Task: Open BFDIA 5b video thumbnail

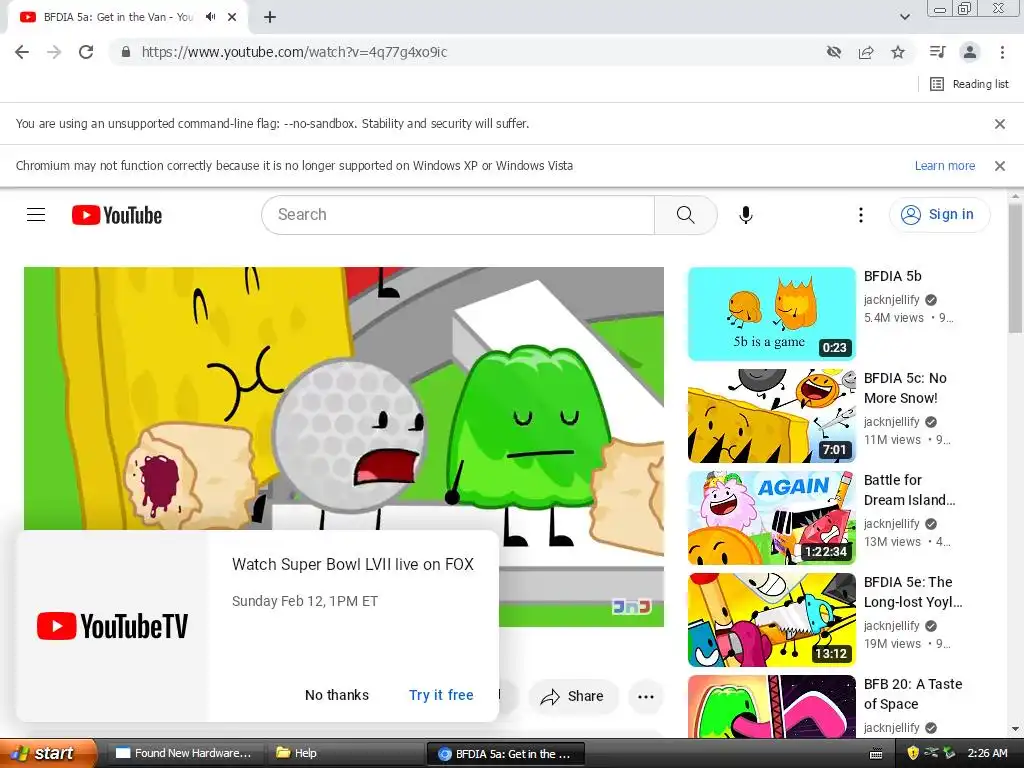Action: coord(772,314)
